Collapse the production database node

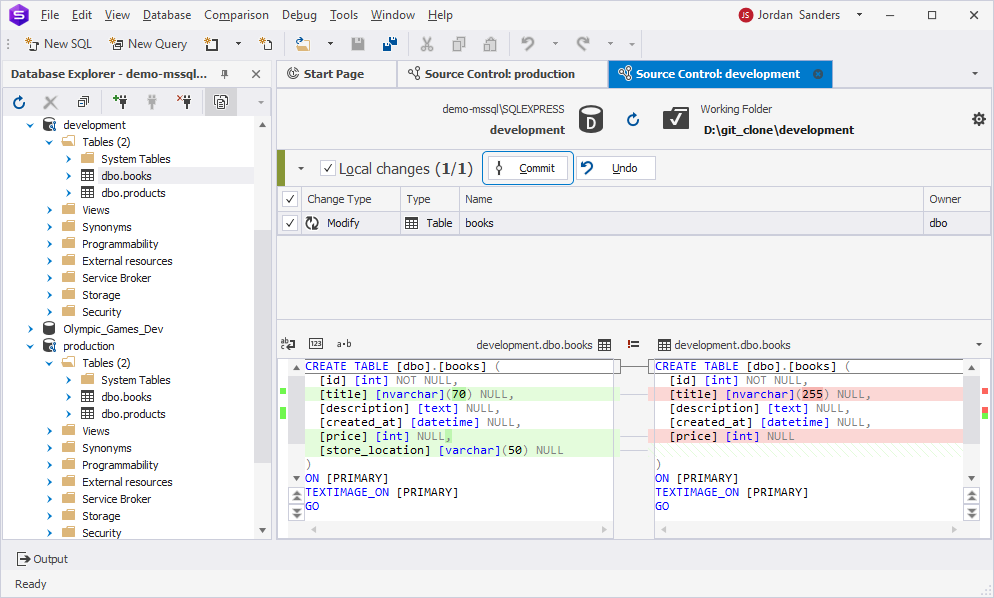tap(30, 346)
